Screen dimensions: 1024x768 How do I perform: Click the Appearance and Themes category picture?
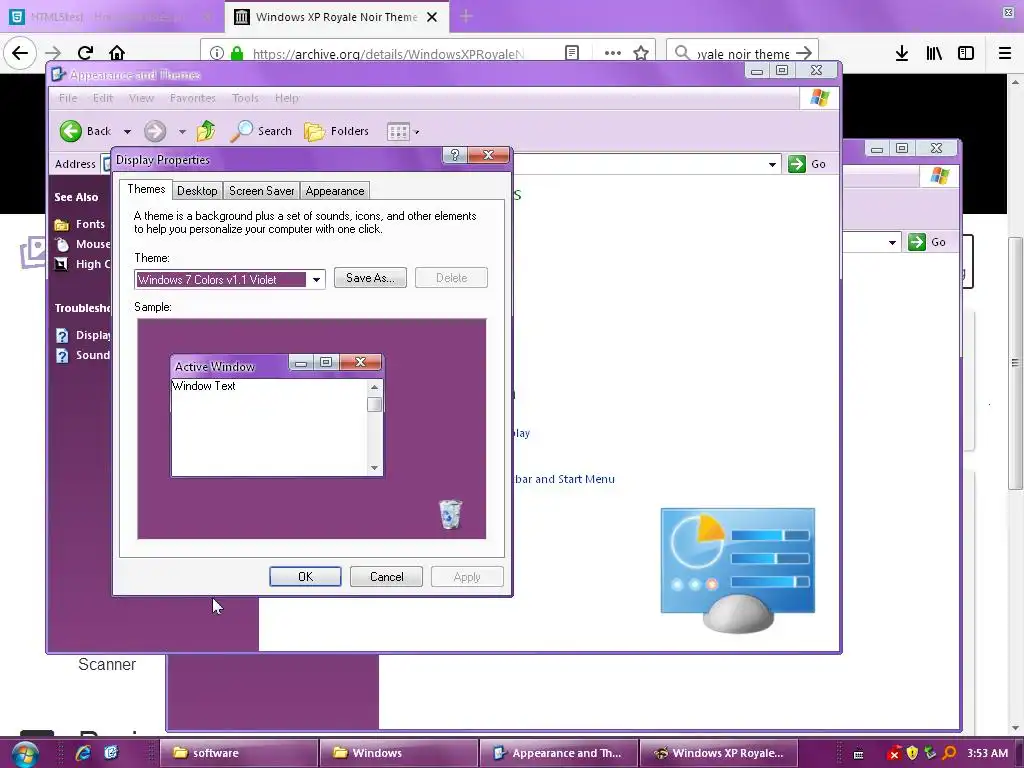(738, 570)
